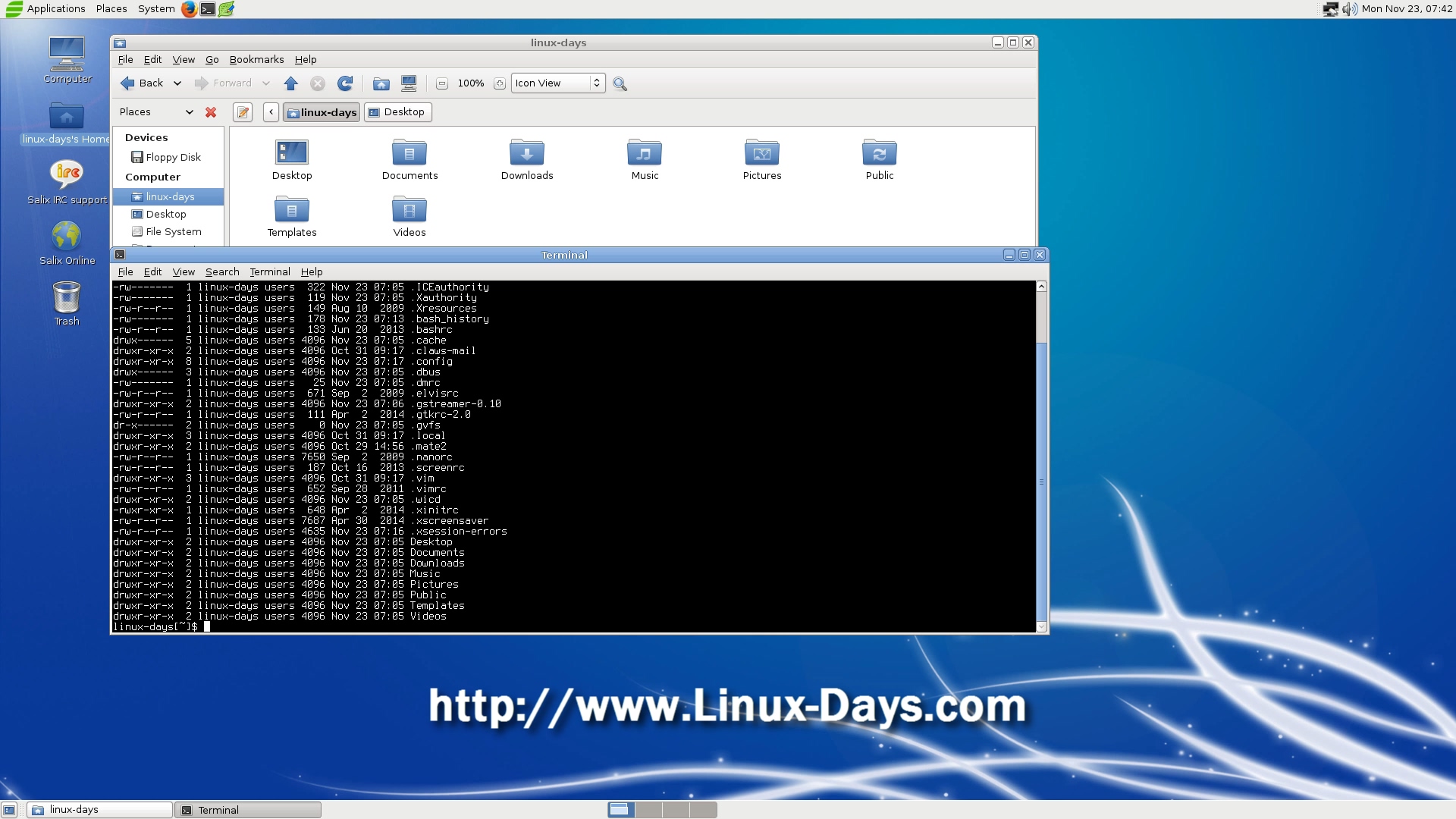Viewport: 1456px width, 819px height.
Task: Click the Forward button
Action: [x=224, y=83]
